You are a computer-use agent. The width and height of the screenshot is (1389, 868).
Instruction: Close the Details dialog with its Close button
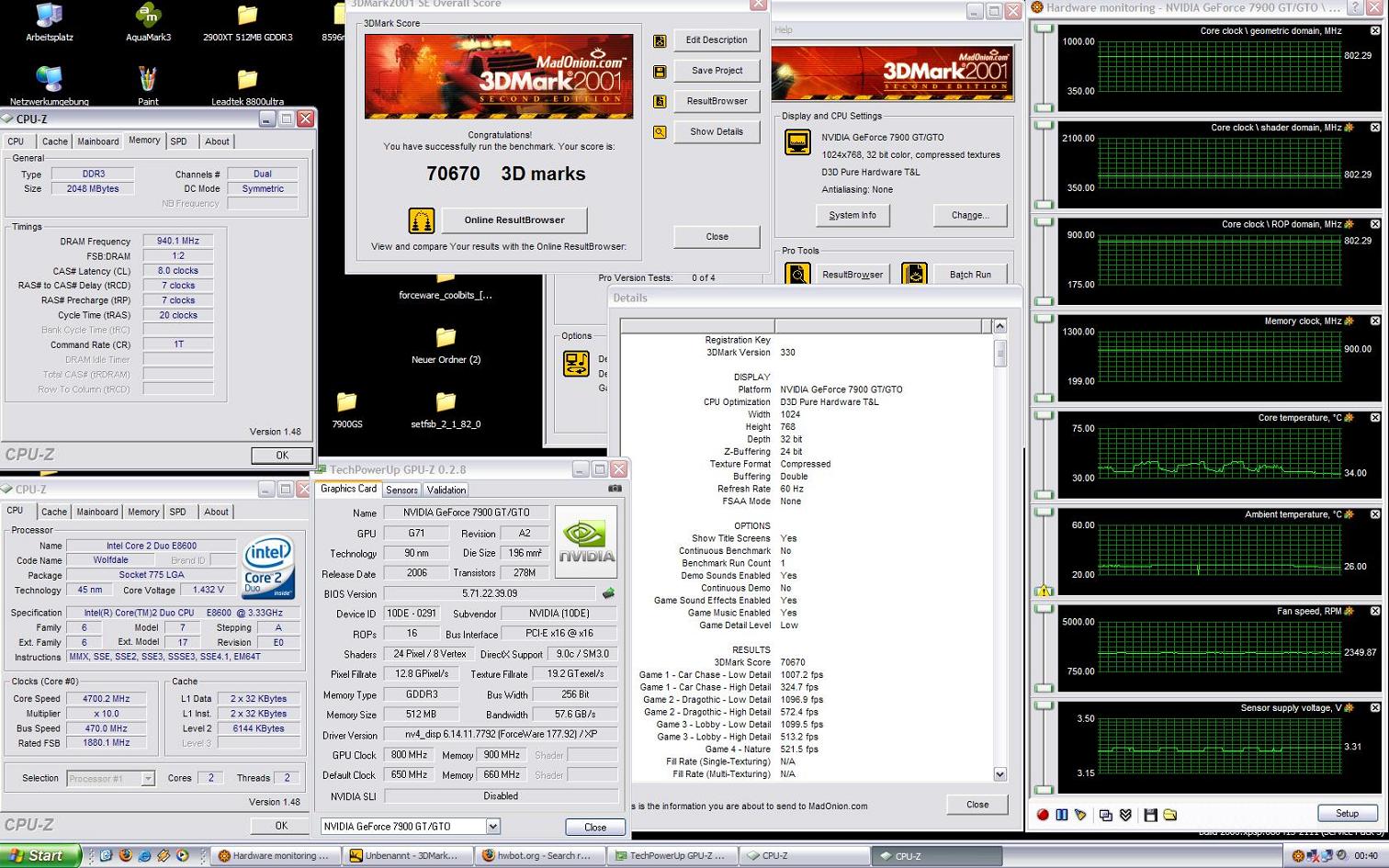point(977,805)
